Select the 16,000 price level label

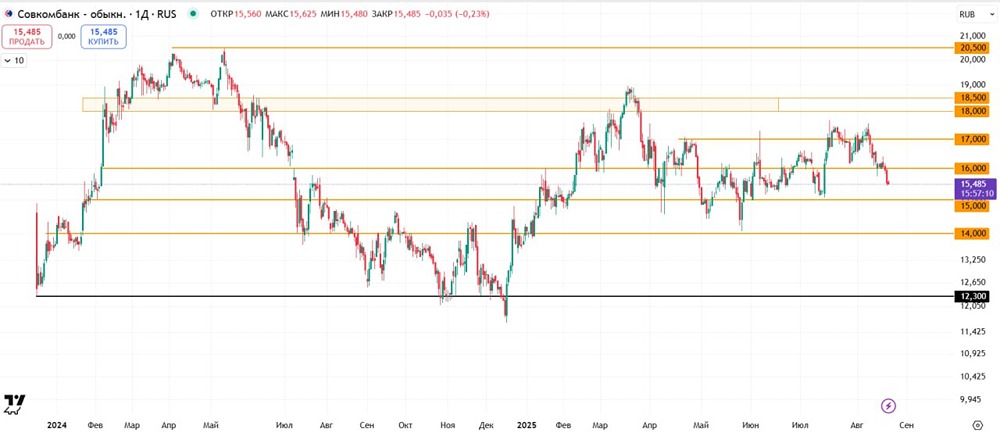(971, 168)
